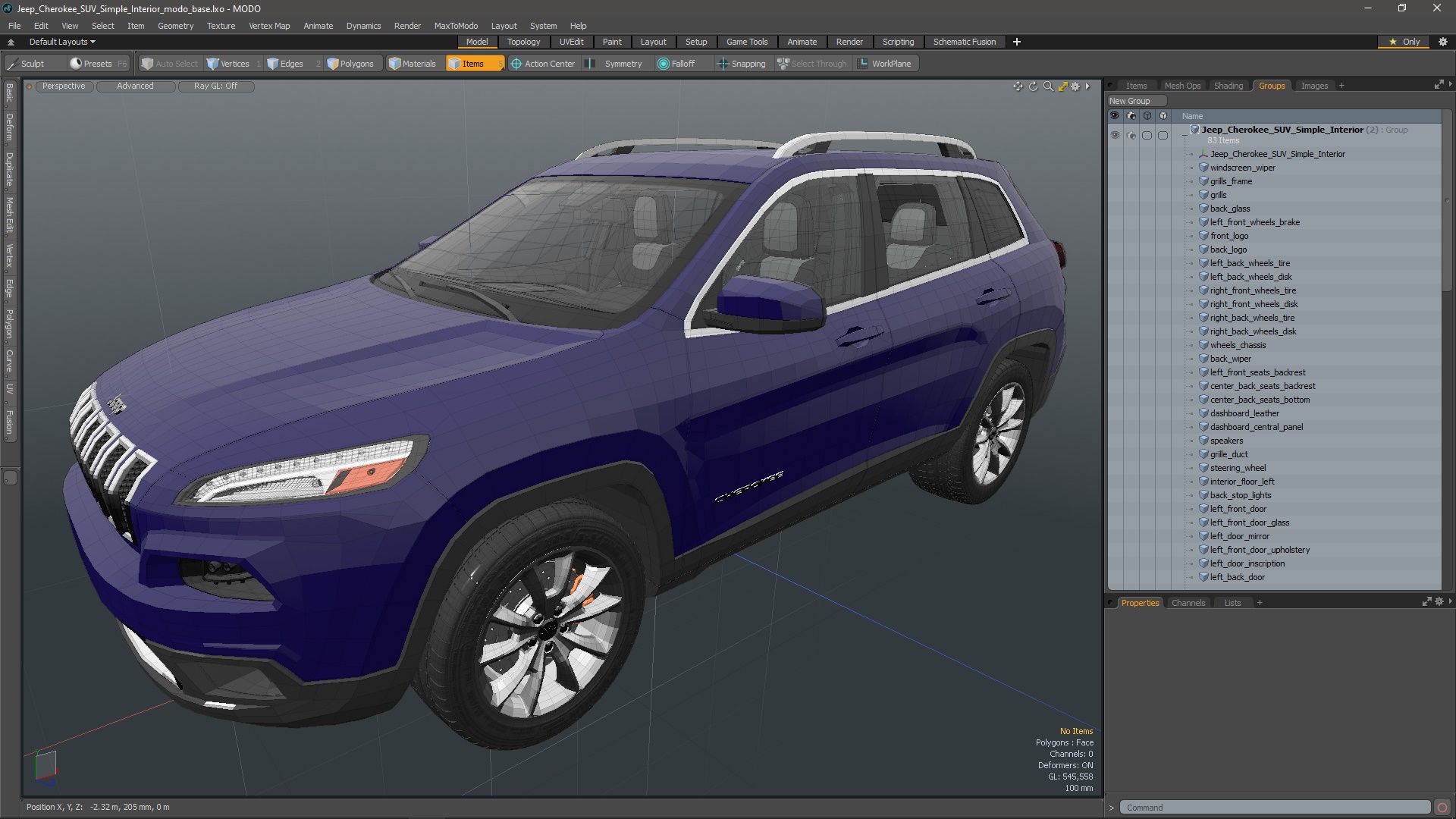
Task: Switch to the Game Tools layout tab
Action: [x=747, y=42]
